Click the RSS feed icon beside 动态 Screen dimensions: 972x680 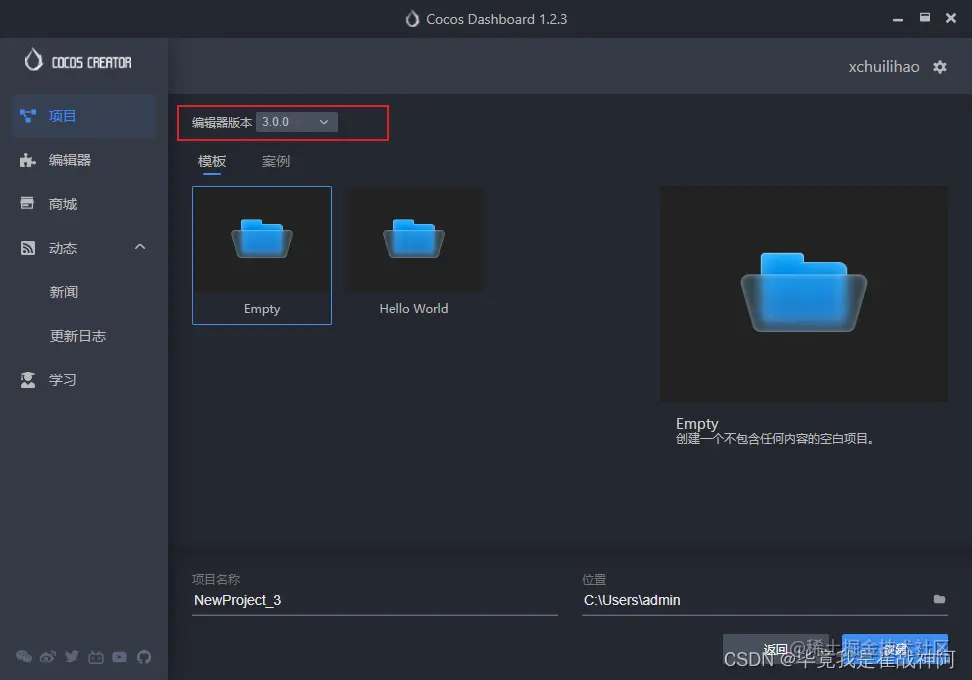pos(28,248)
